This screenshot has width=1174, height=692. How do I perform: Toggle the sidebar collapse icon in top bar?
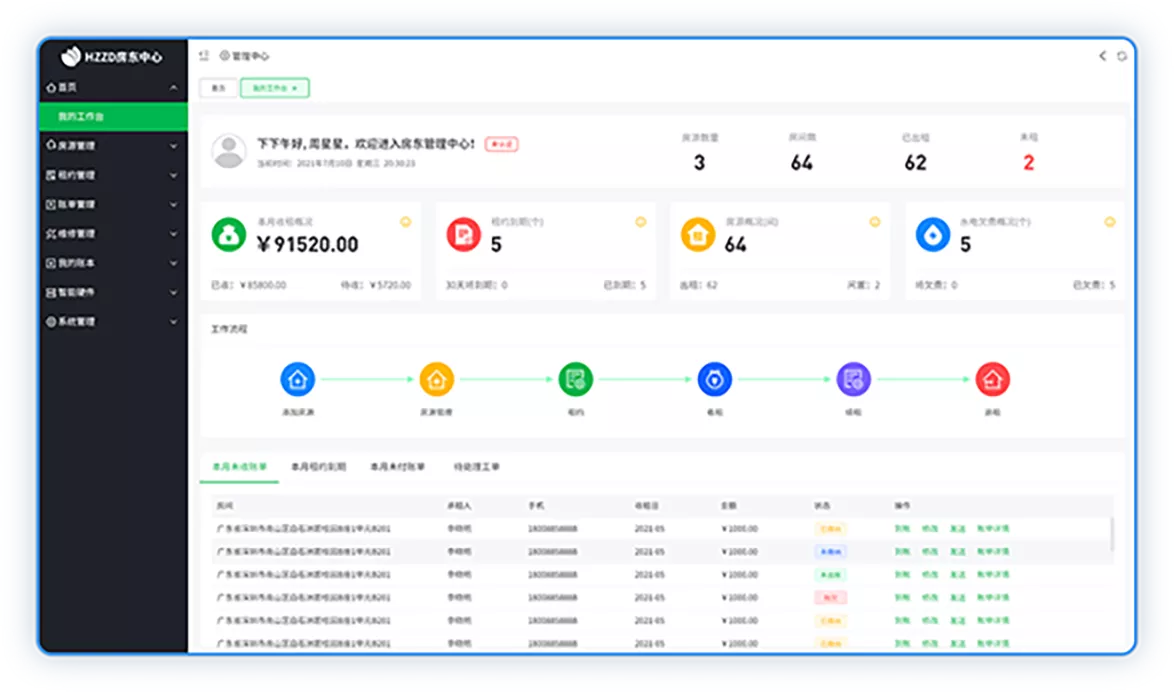coord(204,55)
